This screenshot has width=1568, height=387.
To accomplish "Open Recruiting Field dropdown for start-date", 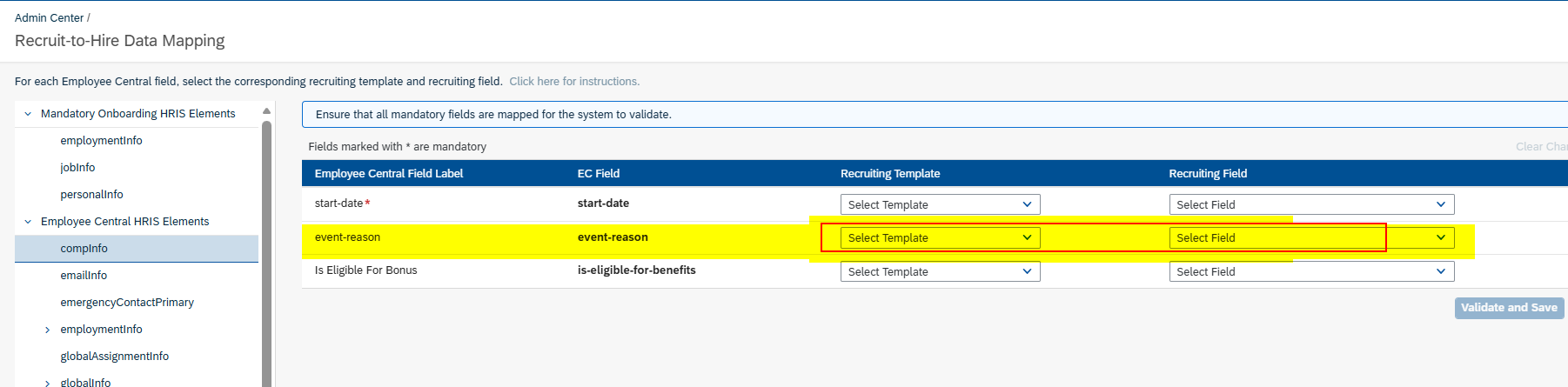I will point(1310,204).
